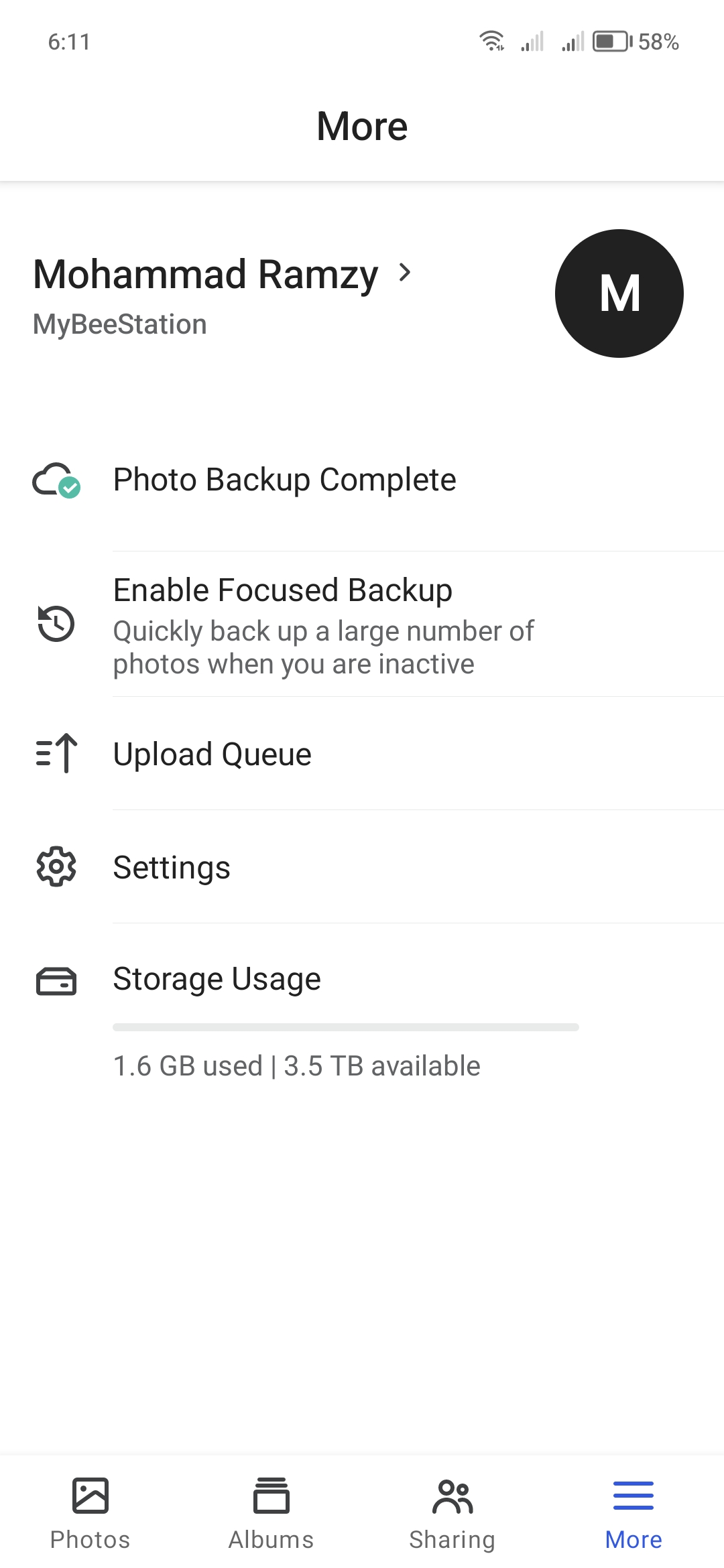Tap the Upload Queue arrow icon
This screenshot has height=1568, width=724.
56,754
